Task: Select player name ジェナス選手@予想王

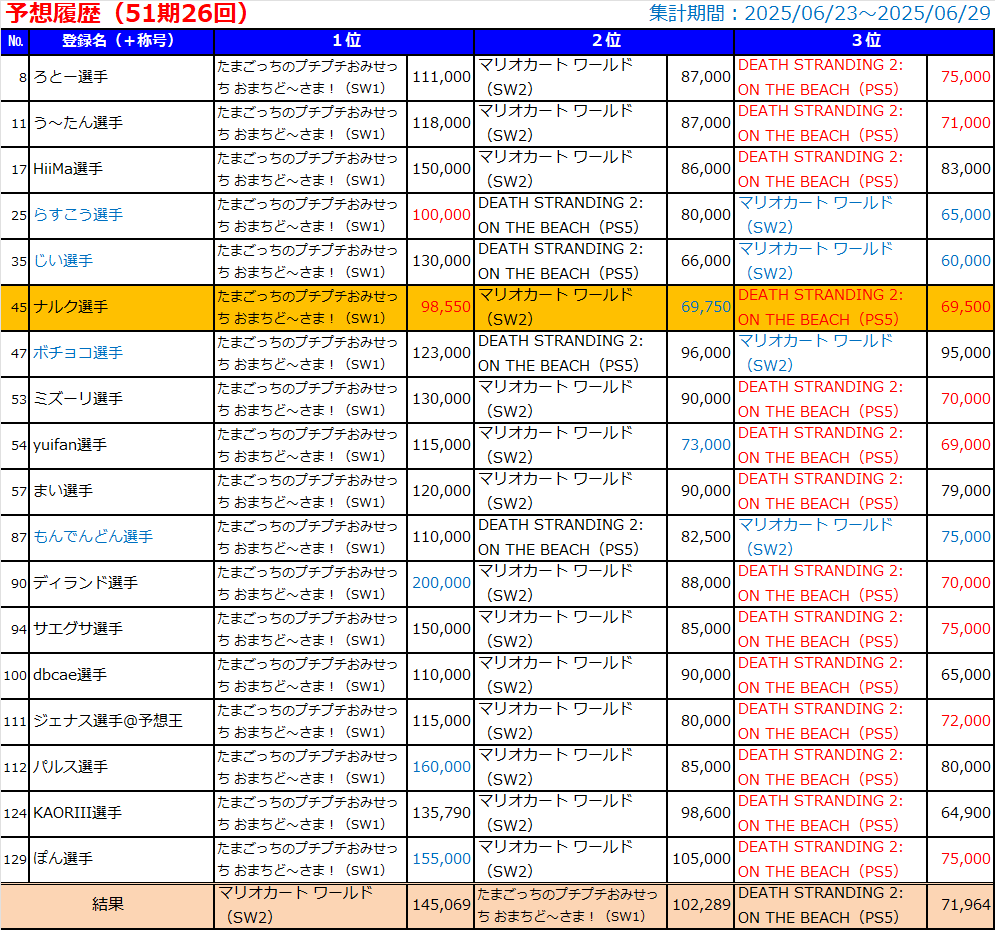Action: point(108,721)
